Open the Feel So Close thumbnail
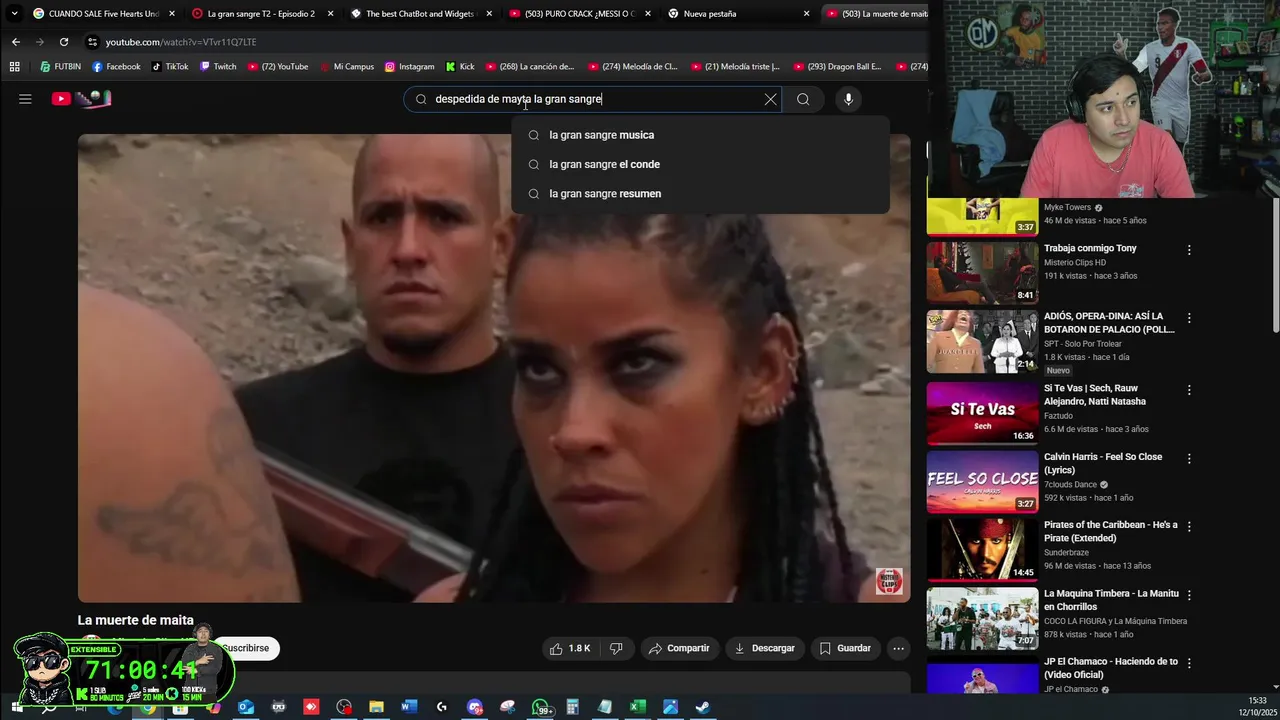The height and width of the screenshot is (720, 1280). 982,482
